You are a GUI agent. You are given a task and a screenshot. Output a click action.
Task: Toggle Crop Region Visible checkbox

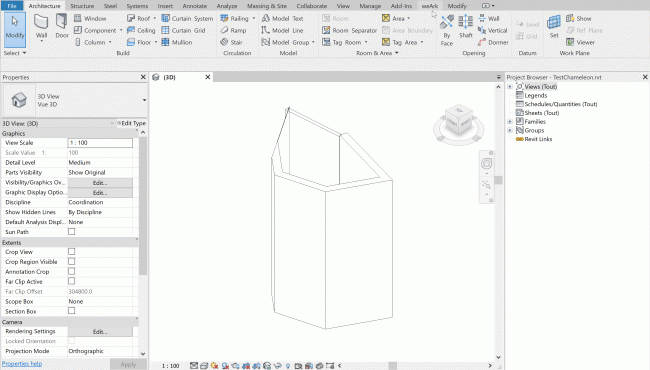point(72,261)
